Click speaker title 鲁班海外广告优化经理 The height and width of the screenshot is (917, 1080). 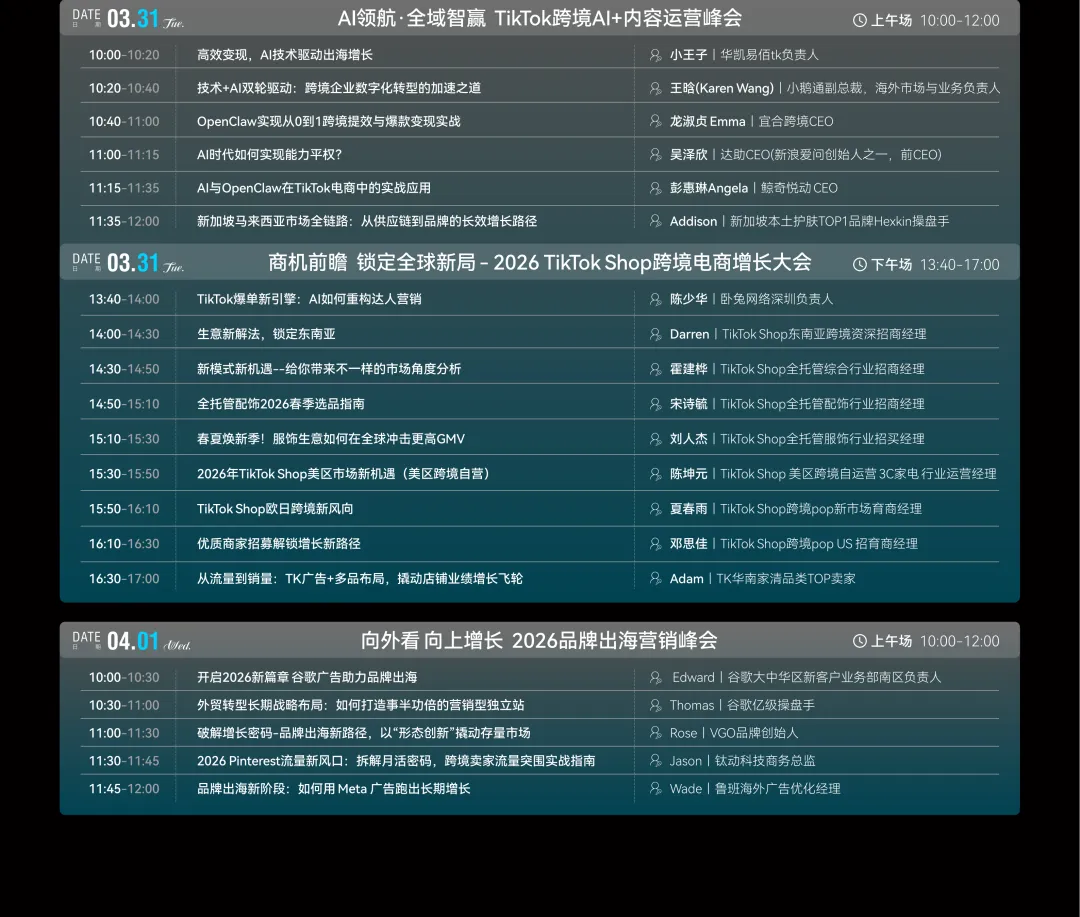coord(777,789)
